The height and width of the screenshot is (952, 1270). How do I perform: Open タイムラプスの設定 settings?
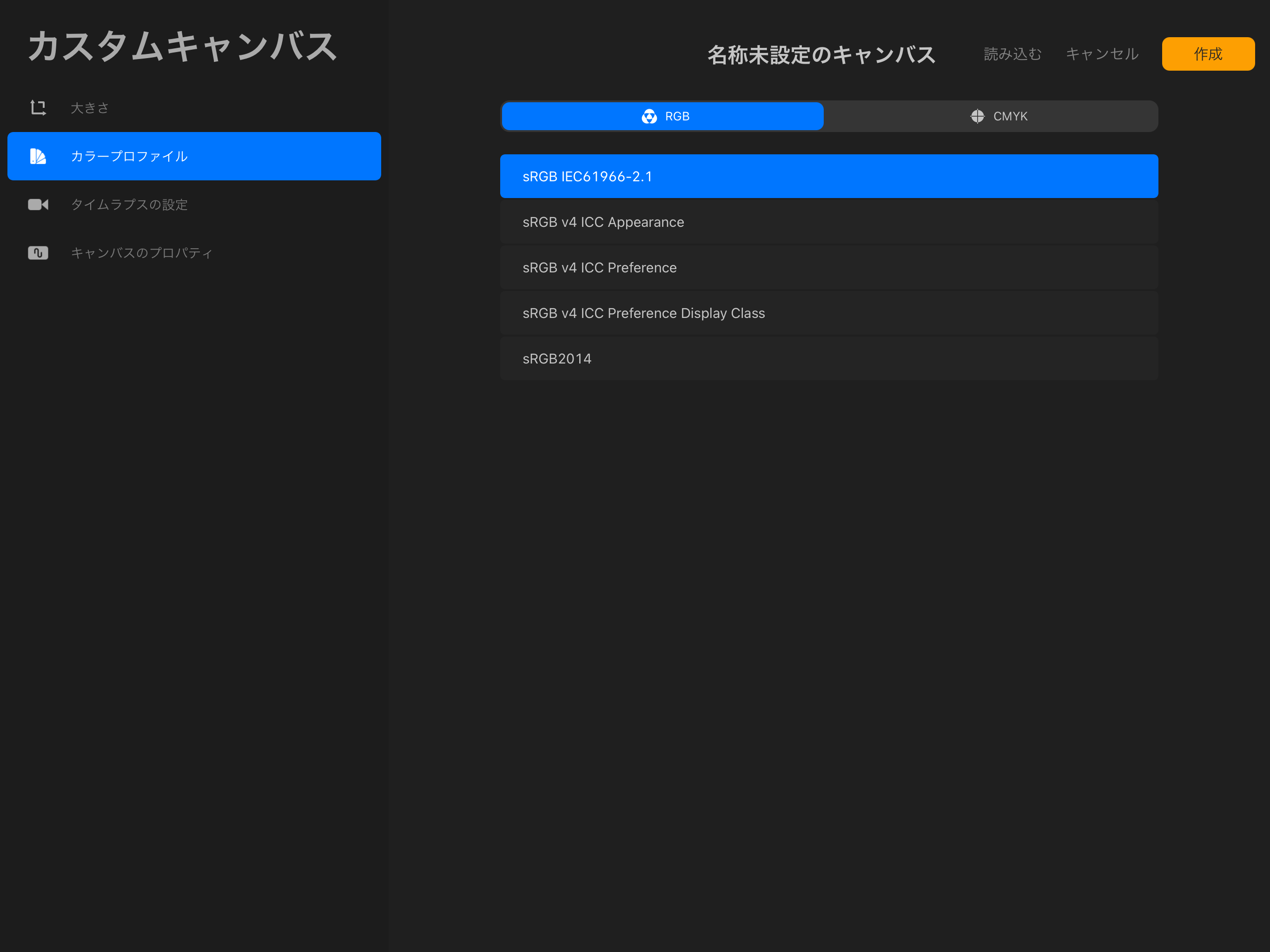tap(194, 205)
